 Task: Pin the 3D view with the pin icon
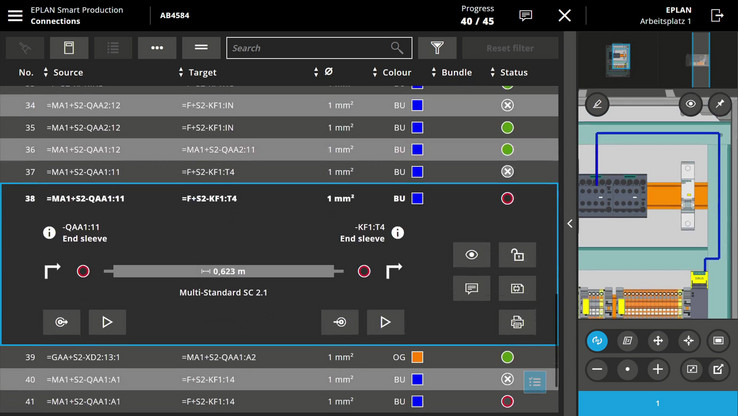click(718, 103)
